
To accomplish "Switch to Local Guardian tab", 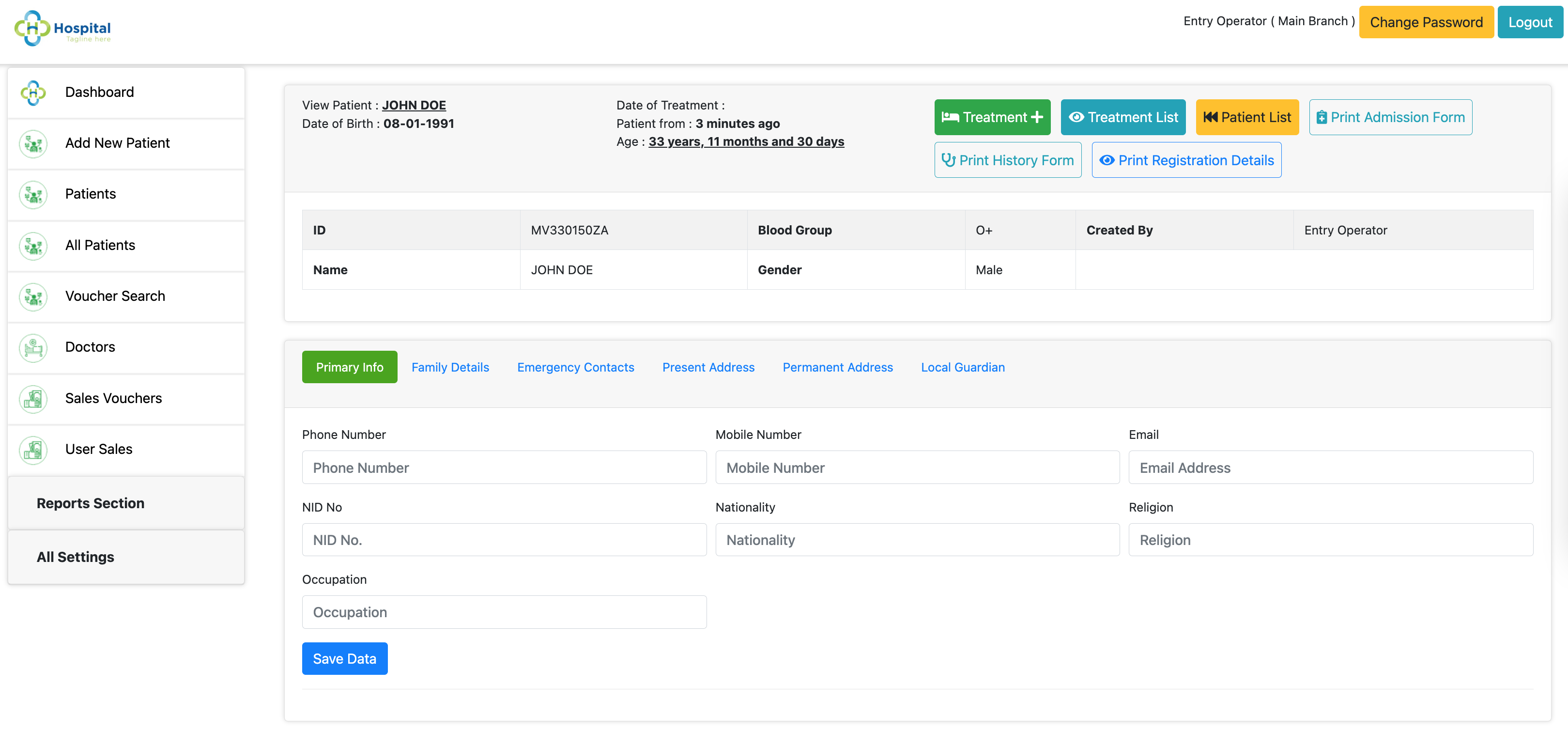I will coord(962,367).
